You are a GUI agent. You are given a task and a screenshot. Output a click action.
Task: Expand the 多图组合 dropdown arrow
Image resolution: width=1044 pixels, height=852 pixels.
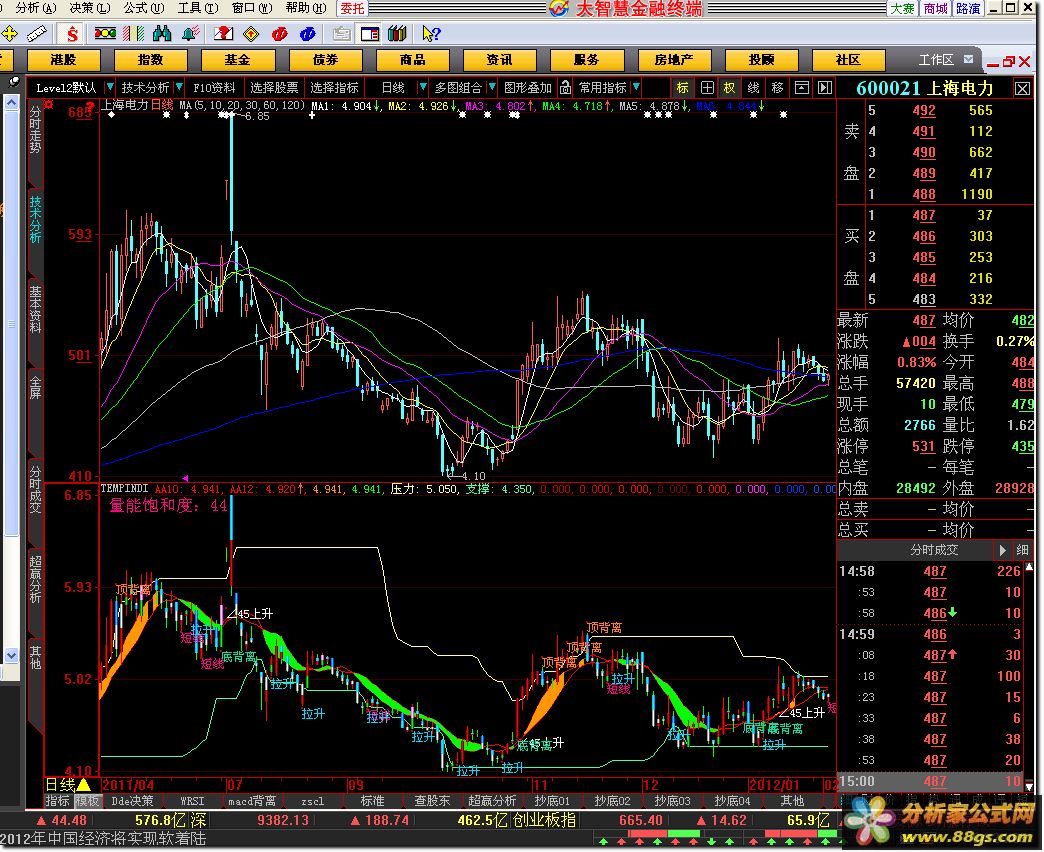pos(492,87)
